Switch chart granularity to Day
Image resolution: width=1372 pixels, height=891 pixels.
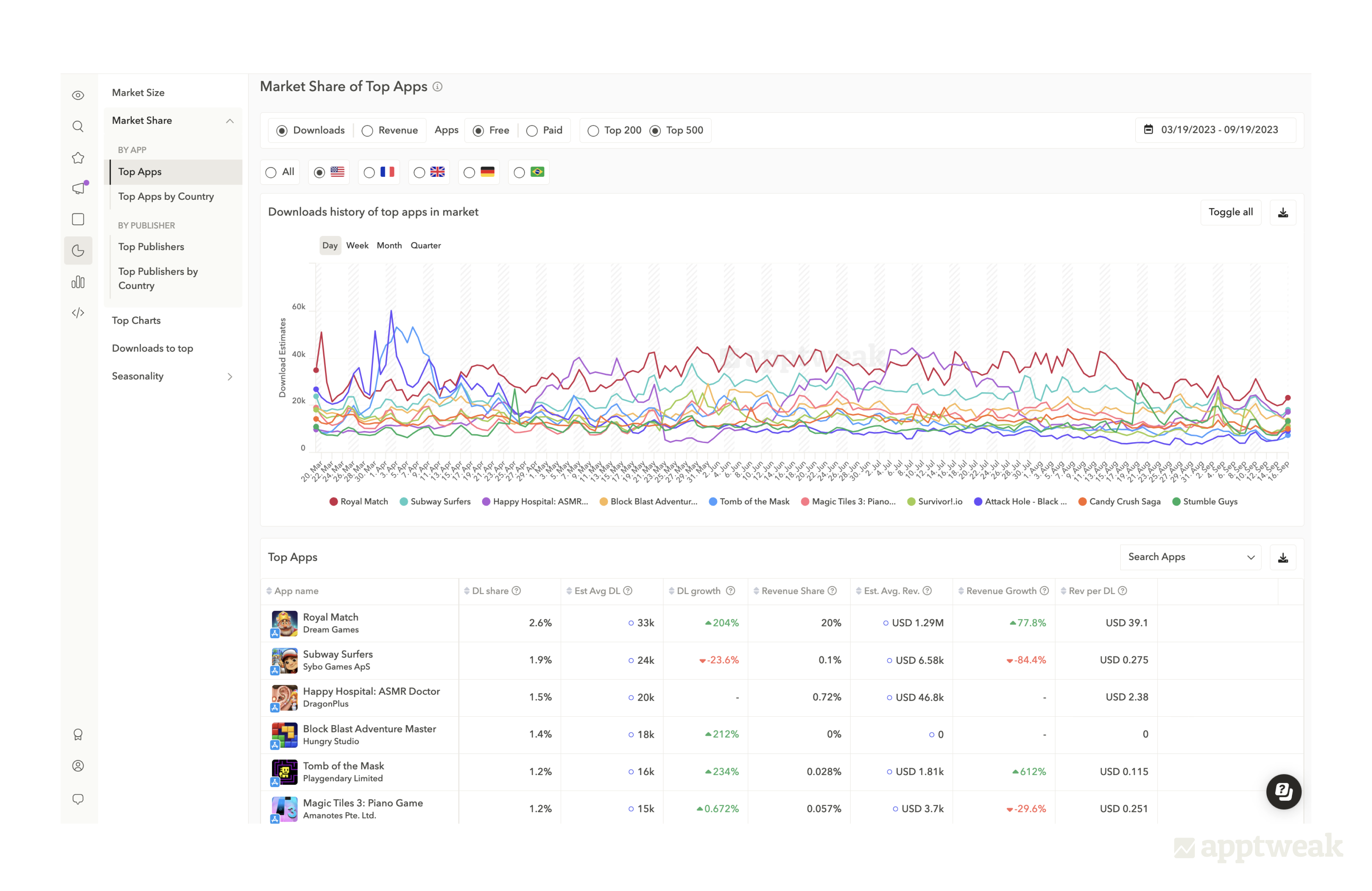pos(330,246)
